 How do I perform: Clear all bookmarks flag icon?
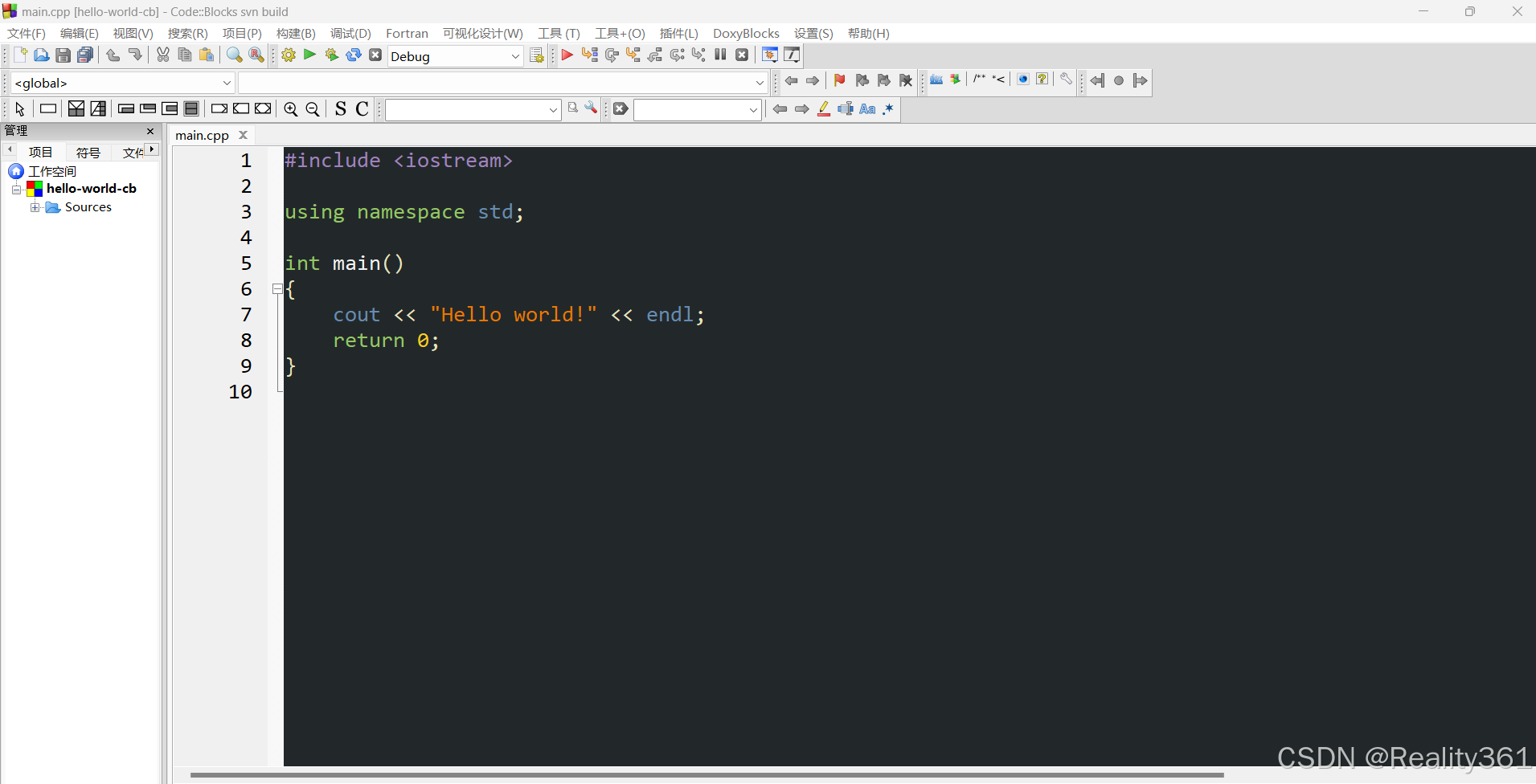906,80
